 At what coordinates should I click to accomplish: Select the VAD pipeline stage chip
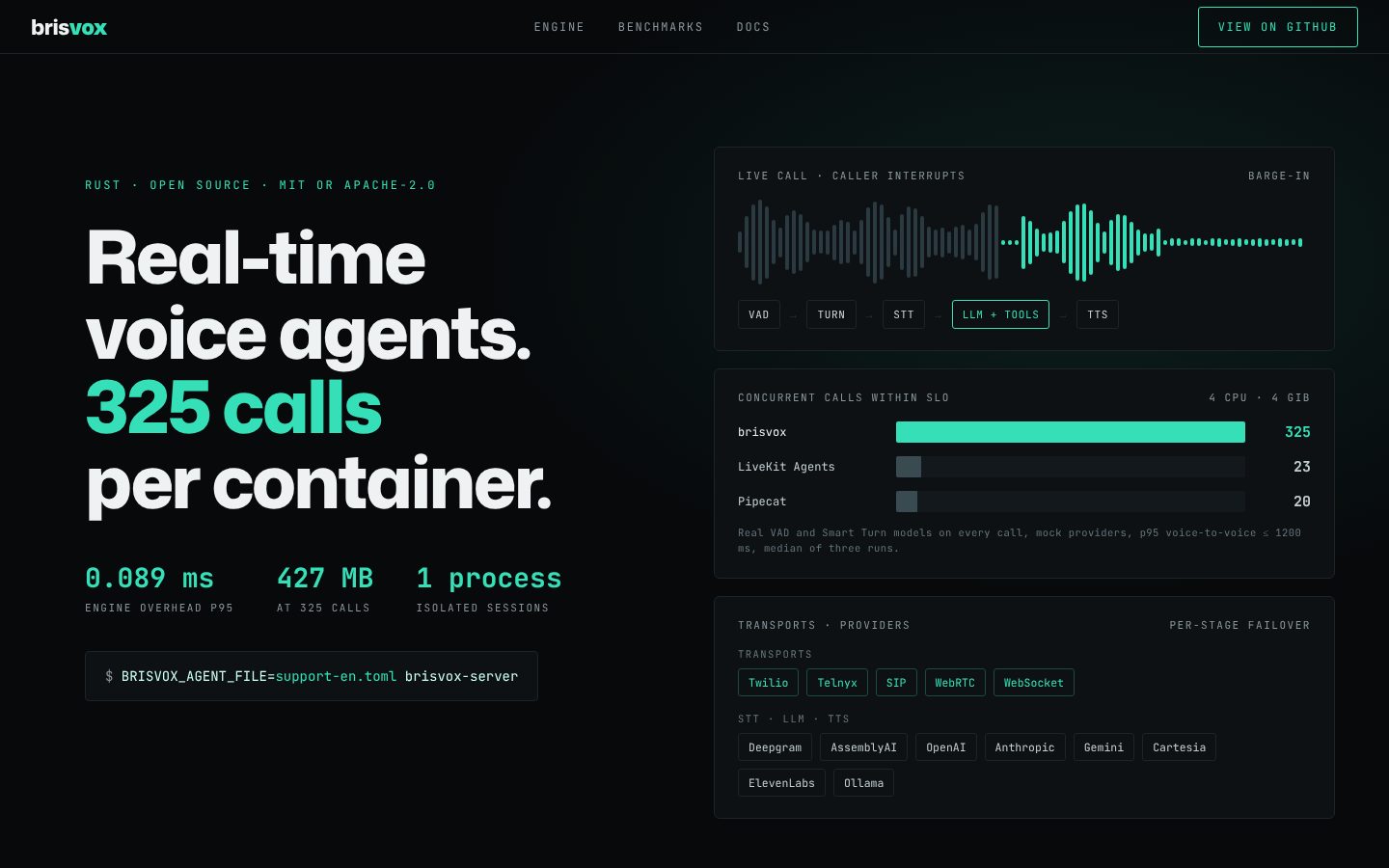click(x=759, y=314)
